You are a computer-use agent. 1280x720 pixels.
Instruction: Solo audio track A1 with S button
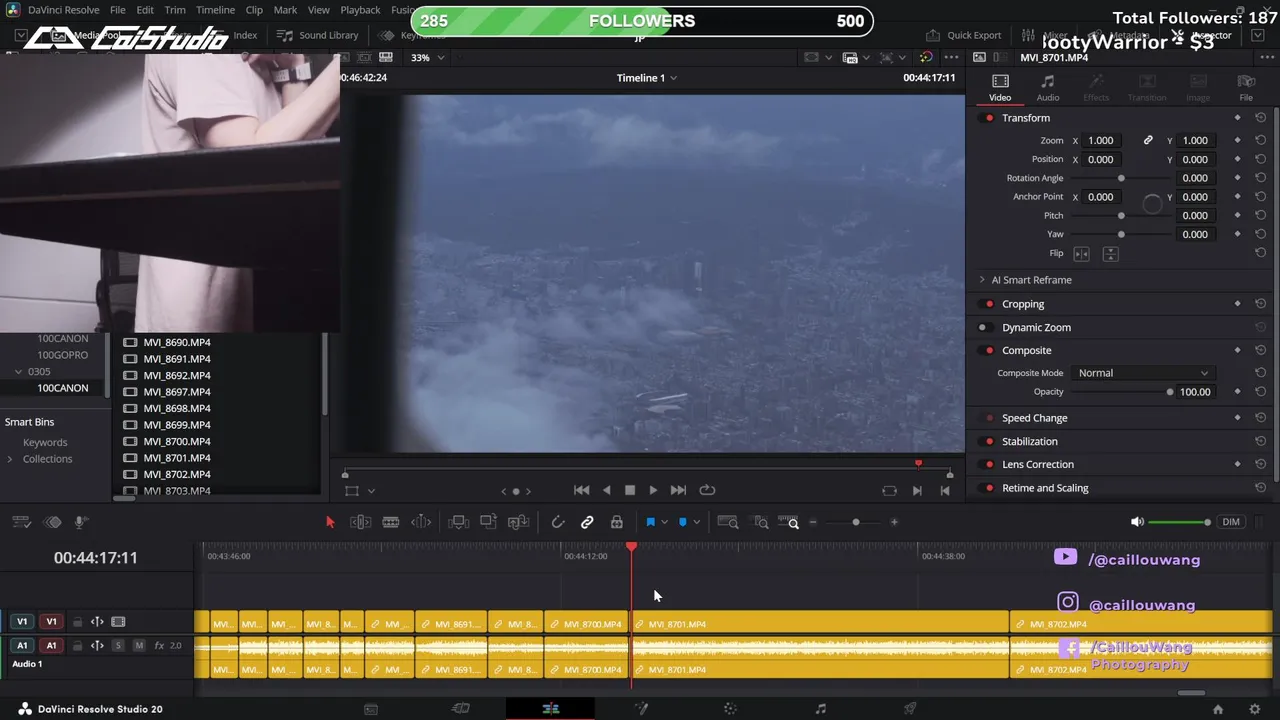pos(118,646)
